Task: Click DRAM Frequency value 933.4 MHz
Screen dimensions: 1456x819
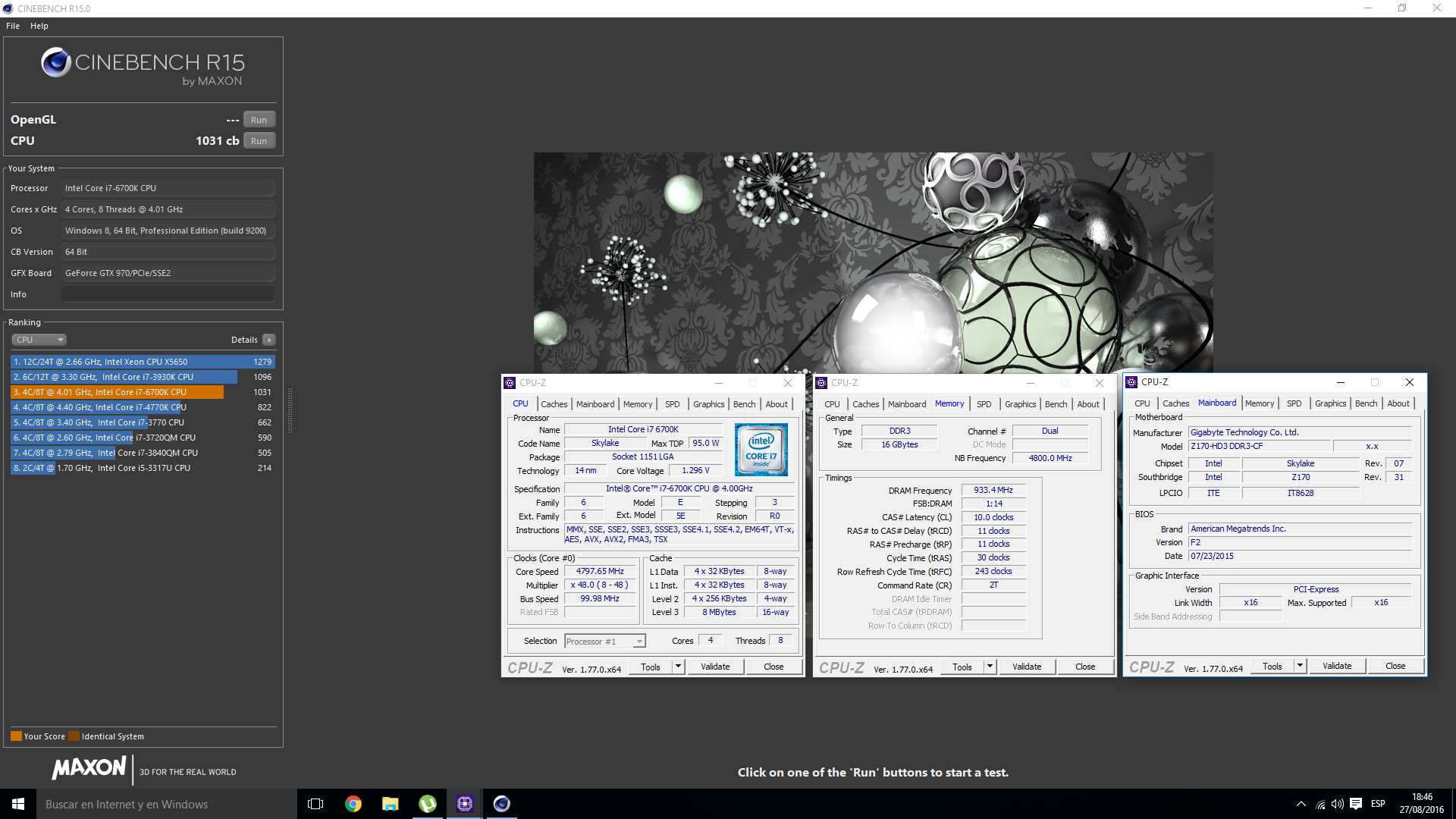Action: pos(993,491)
